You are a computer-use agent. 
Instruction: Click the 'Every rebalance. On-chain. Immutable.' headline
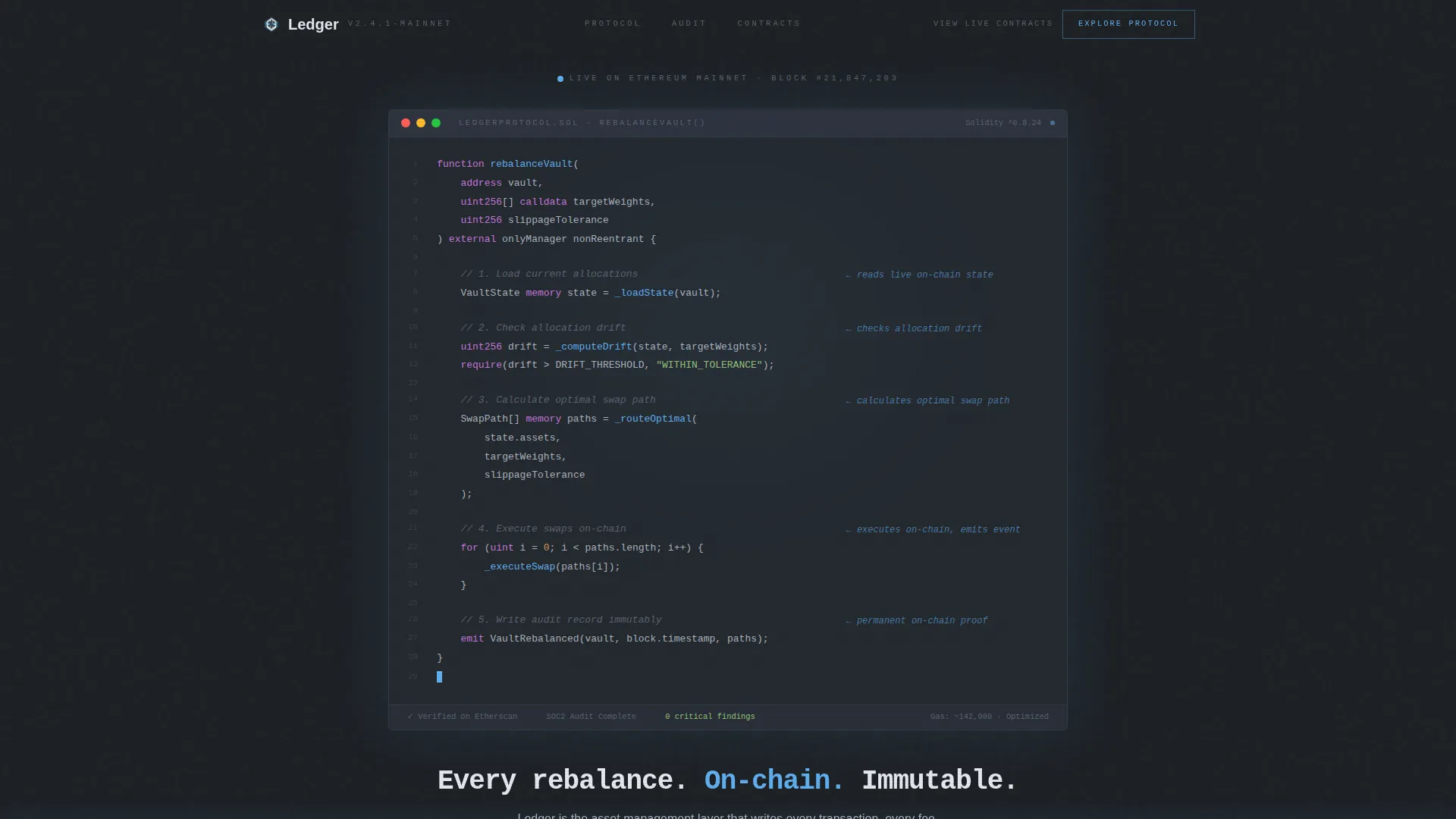727,780
